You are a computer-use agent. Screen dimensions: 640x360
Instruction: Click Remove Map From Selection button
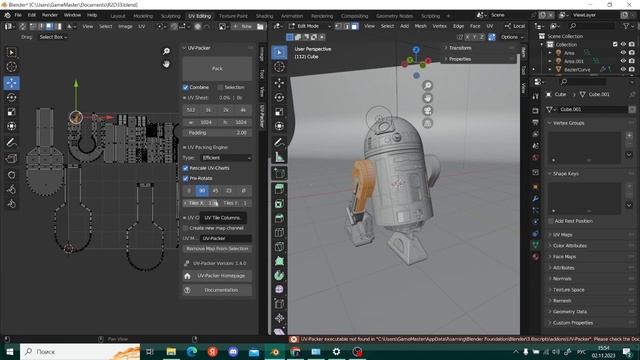(x=217, y=249)
